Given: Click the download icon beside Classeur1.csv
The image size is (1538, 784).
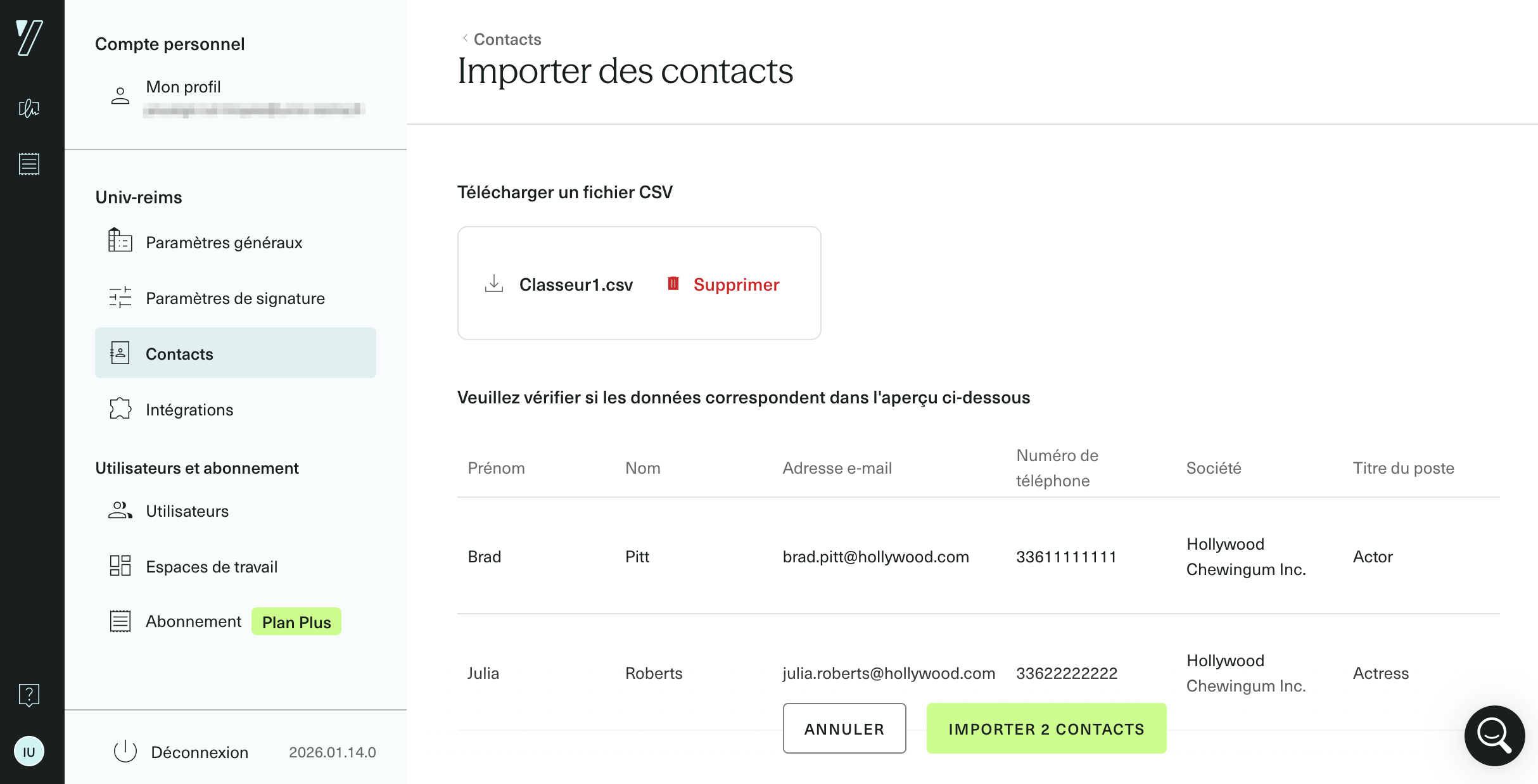Looking at the screenshot, I should pyautogui.click(x=495, y=284).
